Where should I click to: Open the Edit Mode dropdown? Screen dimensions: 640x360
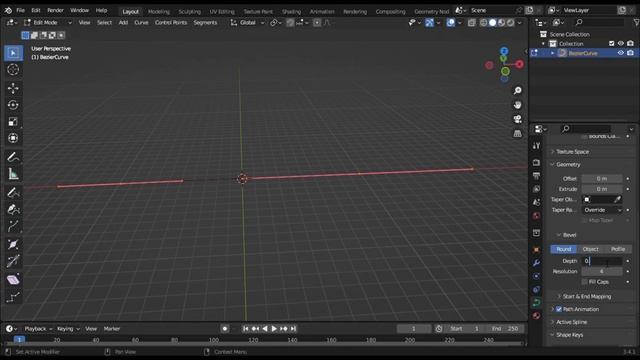click(48, 23)
